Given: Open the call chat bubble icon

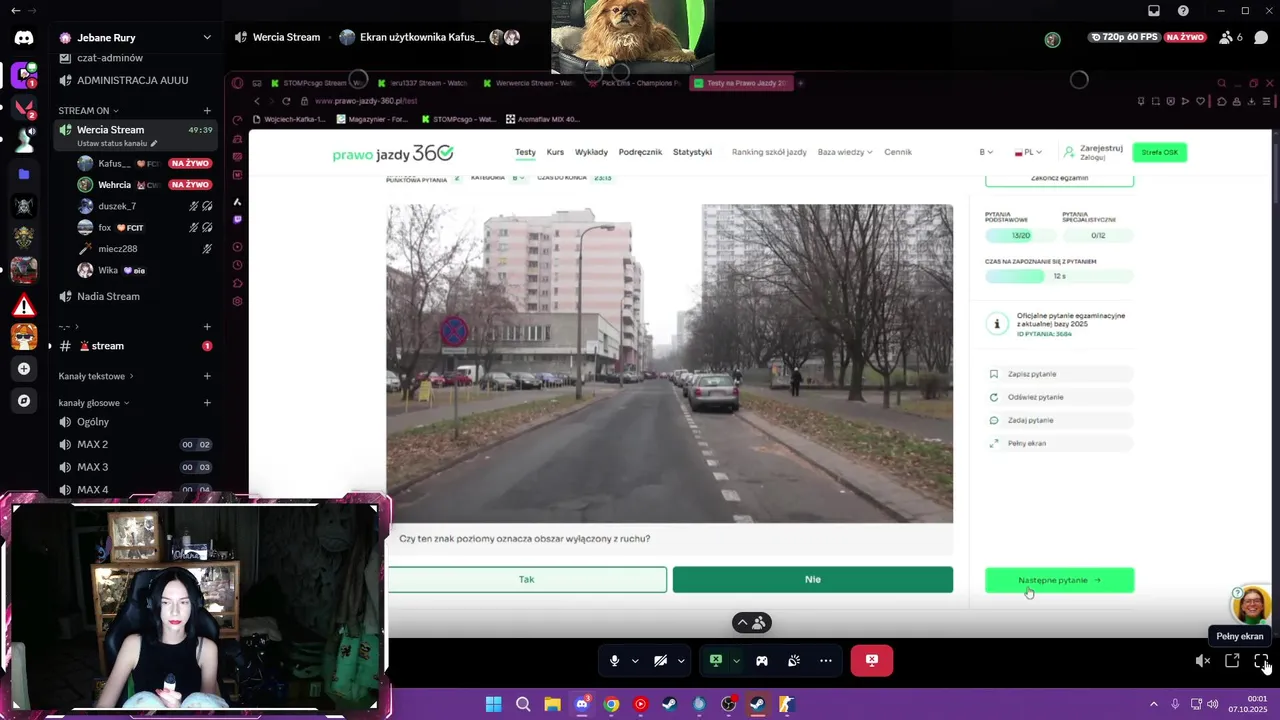Looking at the screenshot, I should click(1261, 37).
